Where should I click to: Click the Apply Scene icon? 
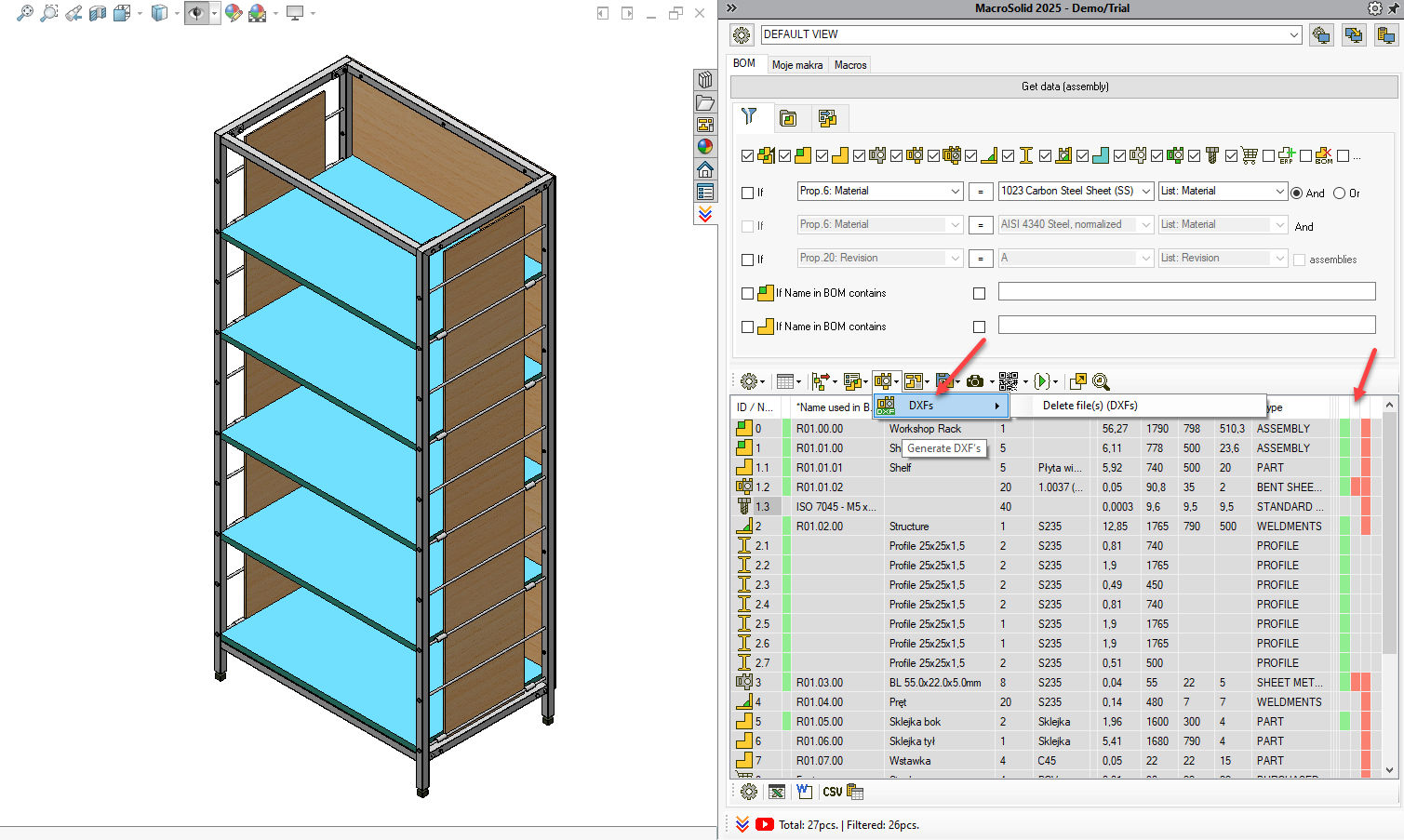coord(258,13)
